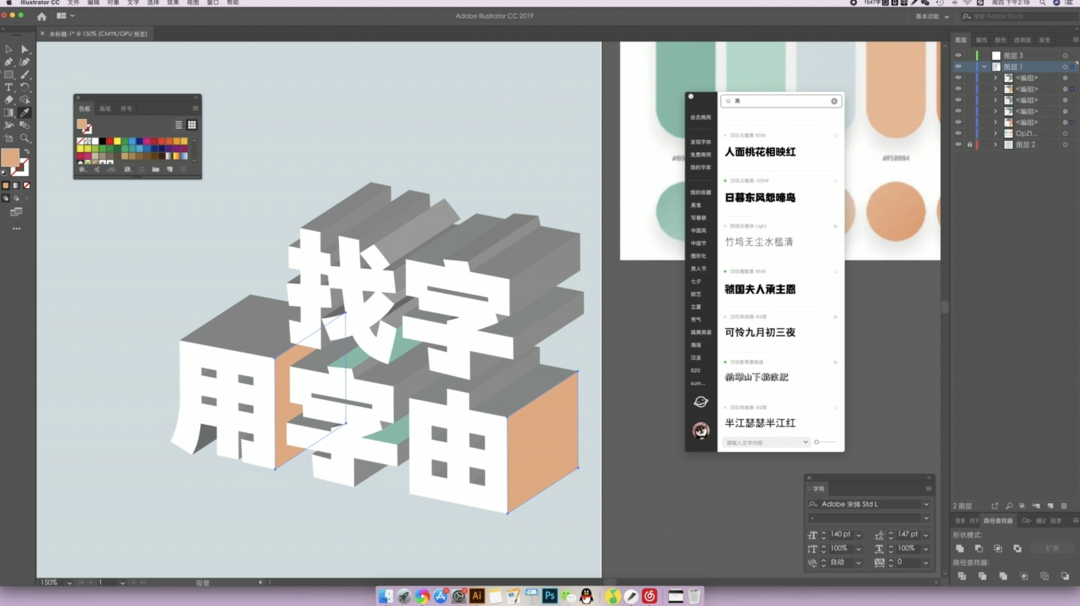Hide 图层 3 using its eye icon

point(958,56)
